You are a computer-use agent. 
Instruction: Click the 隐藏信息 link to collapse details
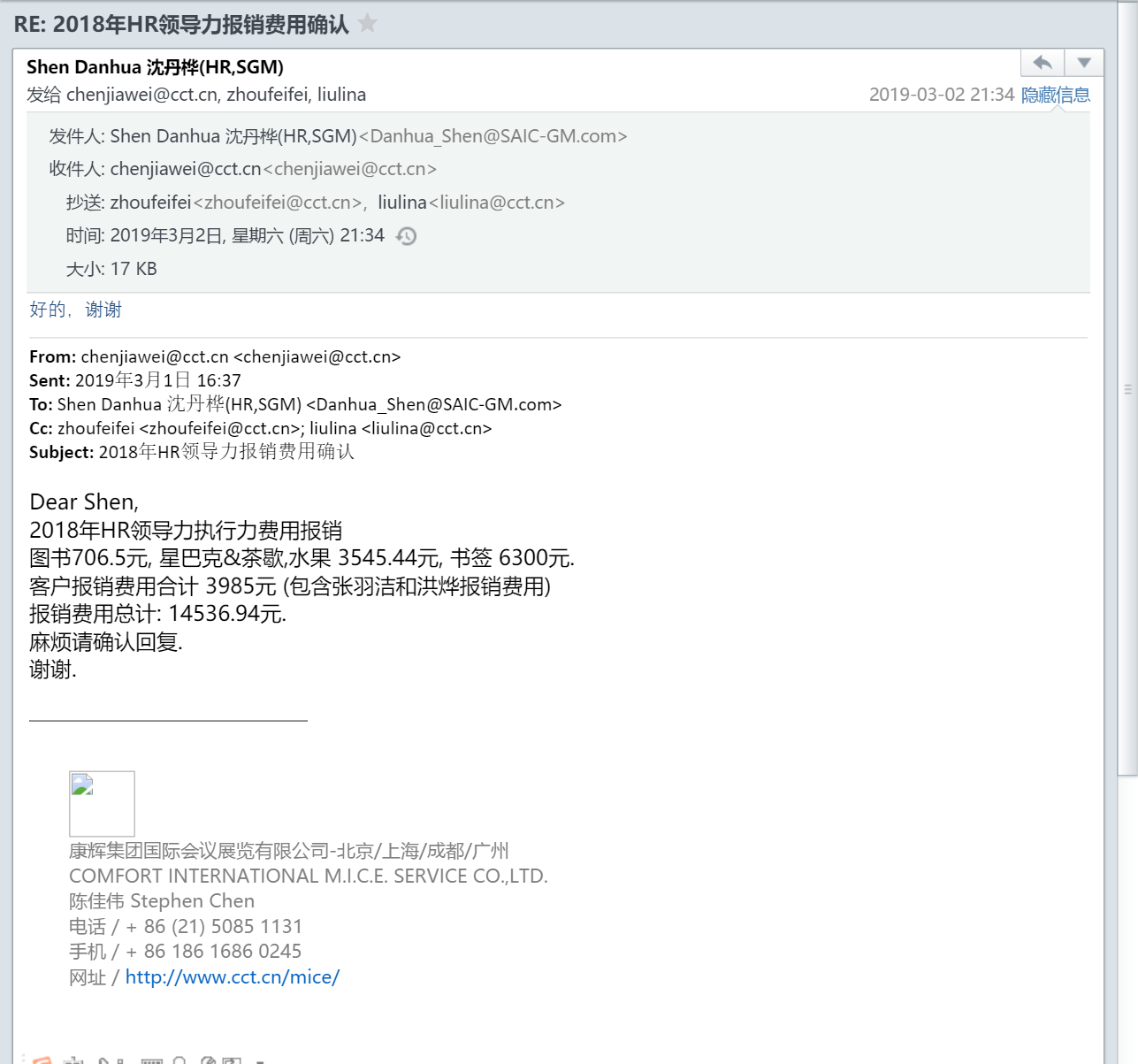[1055, 95]
